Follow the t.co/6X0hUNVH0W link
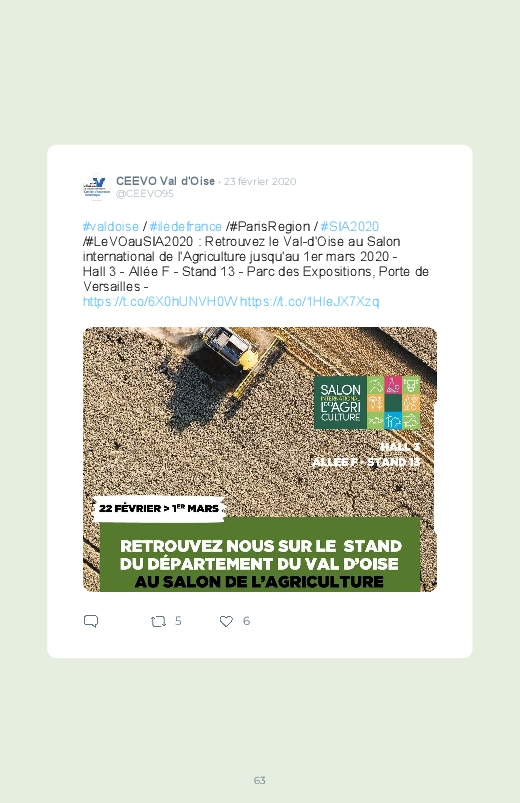This screenshot has height=803, width=520. tap(160, 301)
